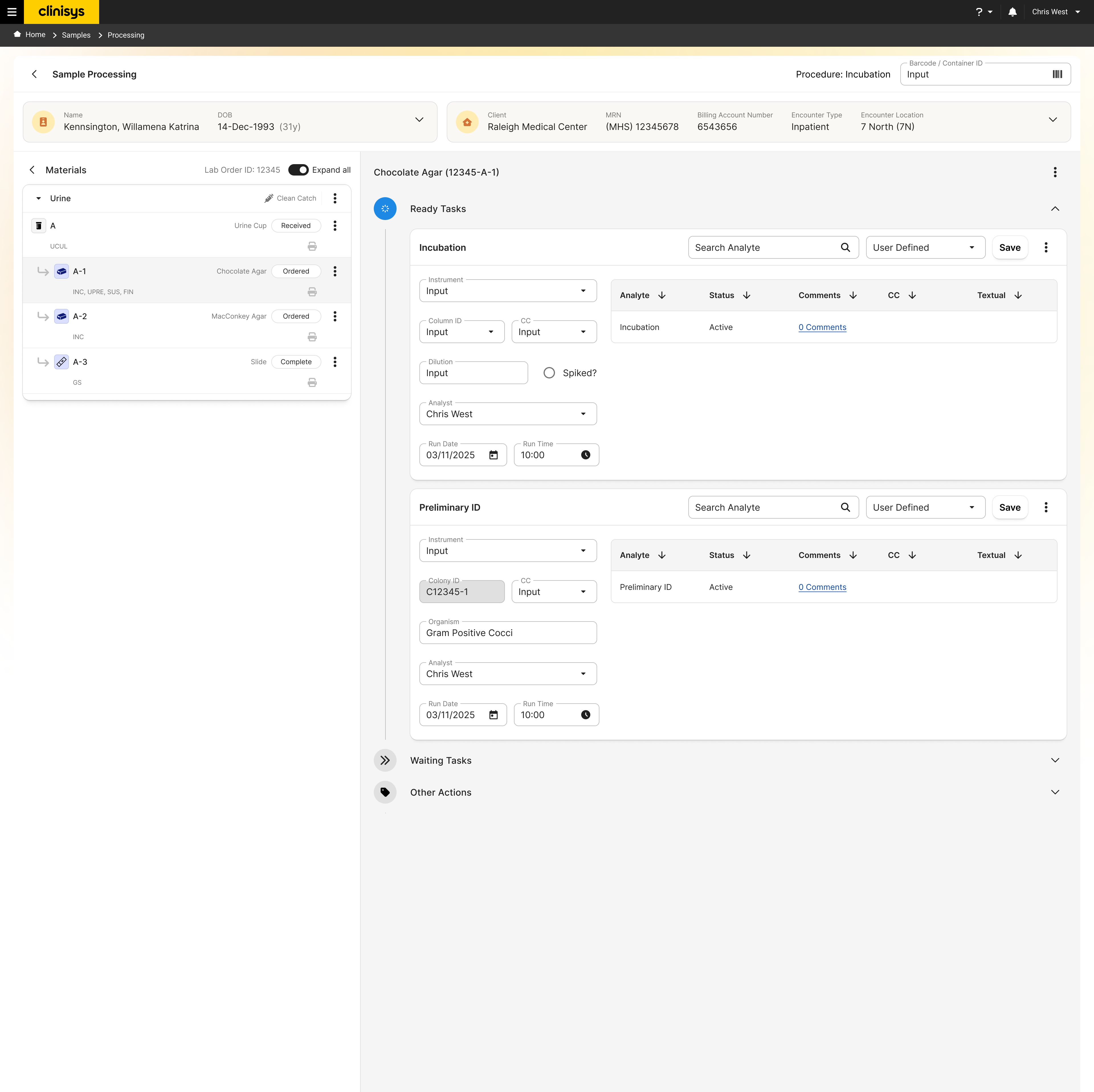Print label for A-3
This screenshot has height=1092, width=1094.
(x=312, y=383)
